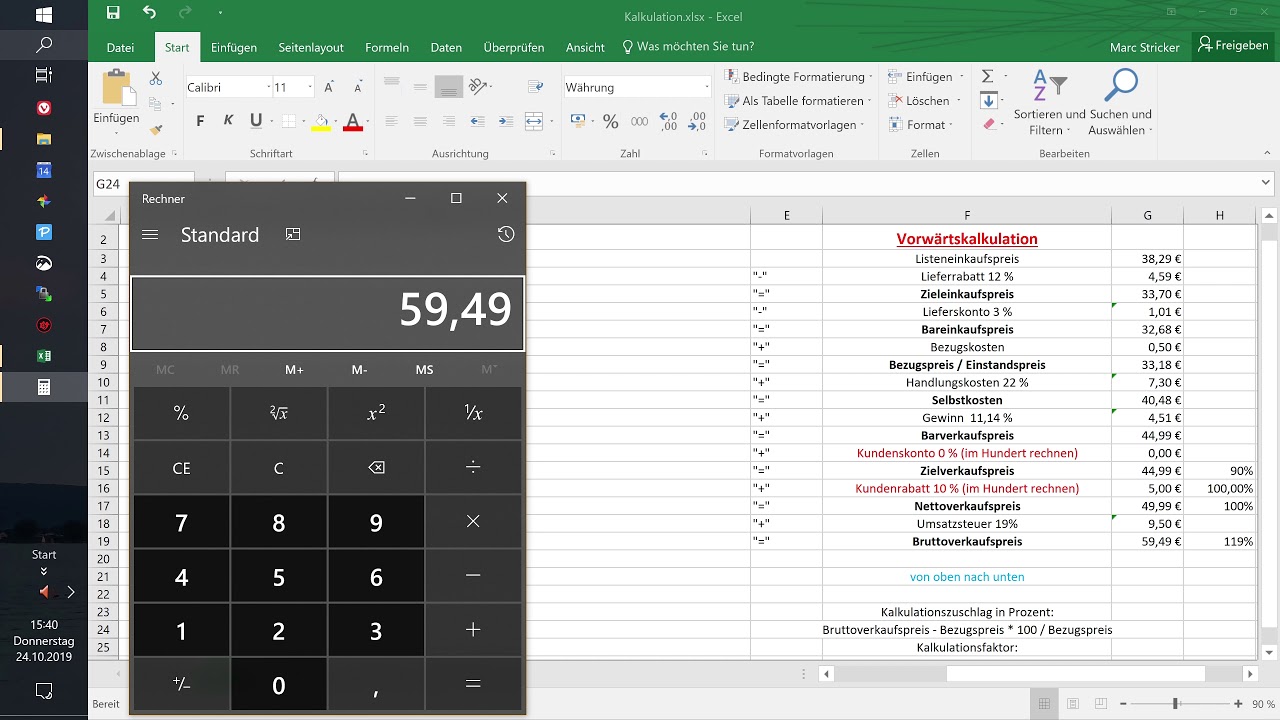Expand Bedingte Formatierung dropdown

tap(872, 77)
